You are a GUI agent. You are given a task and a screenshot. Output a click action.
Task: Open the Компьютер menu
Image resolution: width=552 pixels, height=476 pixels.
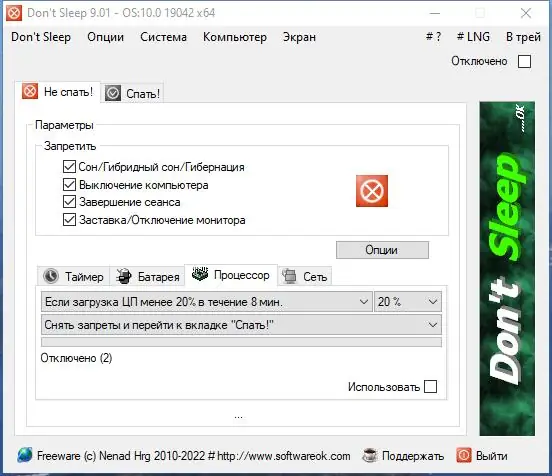(235, 37)
